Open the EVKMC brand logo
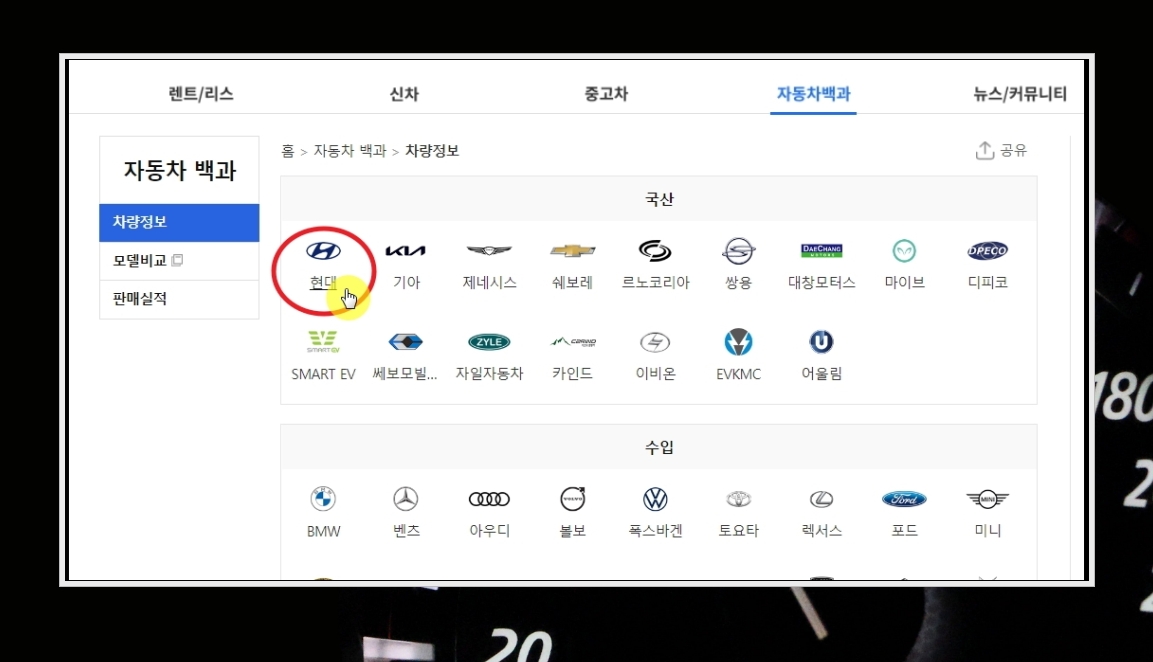Image resolution: width=1153 pixels, height=662 pixels. (738, 341)
